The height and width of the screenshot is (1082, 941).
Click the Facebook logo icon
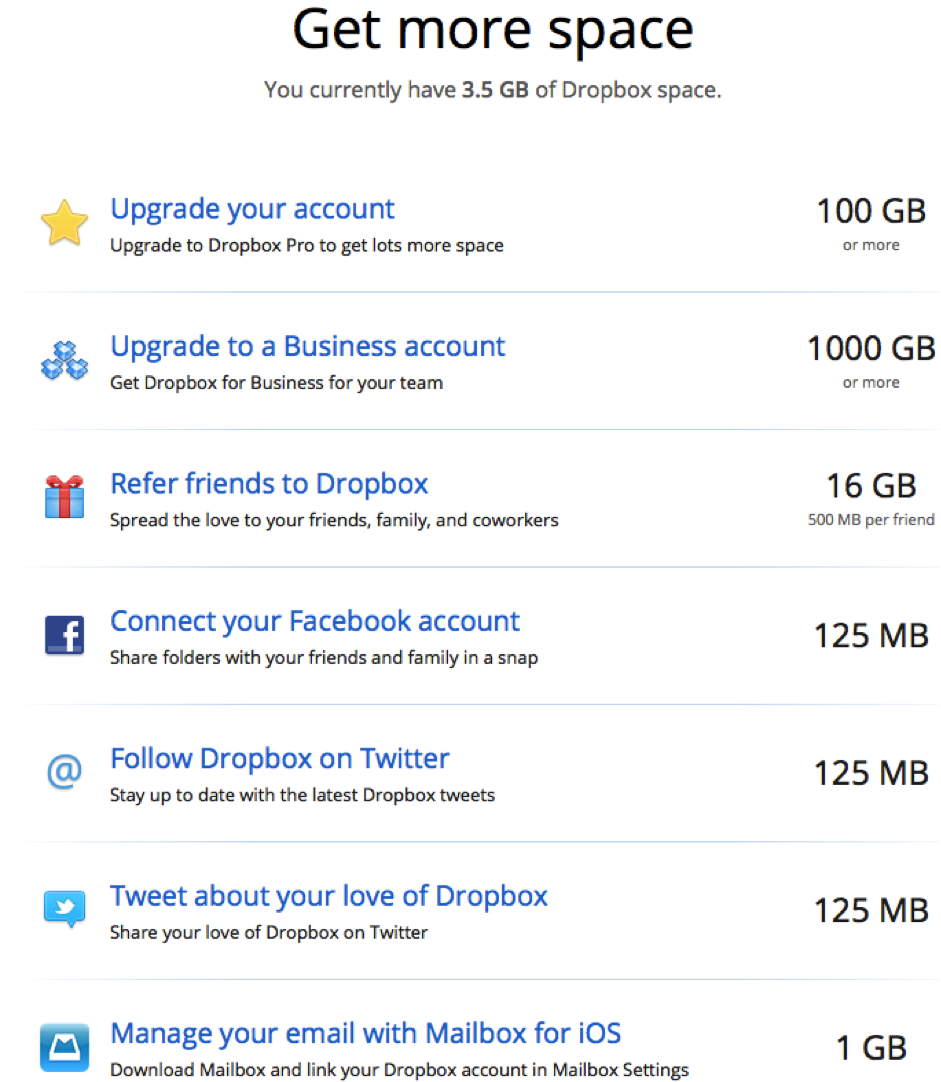[x=64, y=634]
